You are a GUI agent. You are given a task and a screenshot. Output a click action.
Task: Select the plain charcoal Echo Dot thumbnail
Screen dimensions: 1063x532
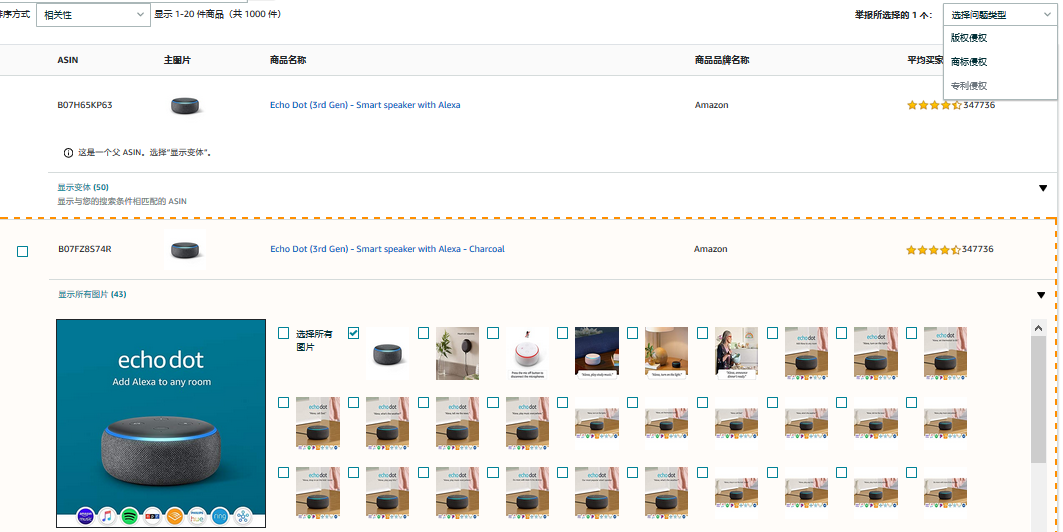click(388, 354)
